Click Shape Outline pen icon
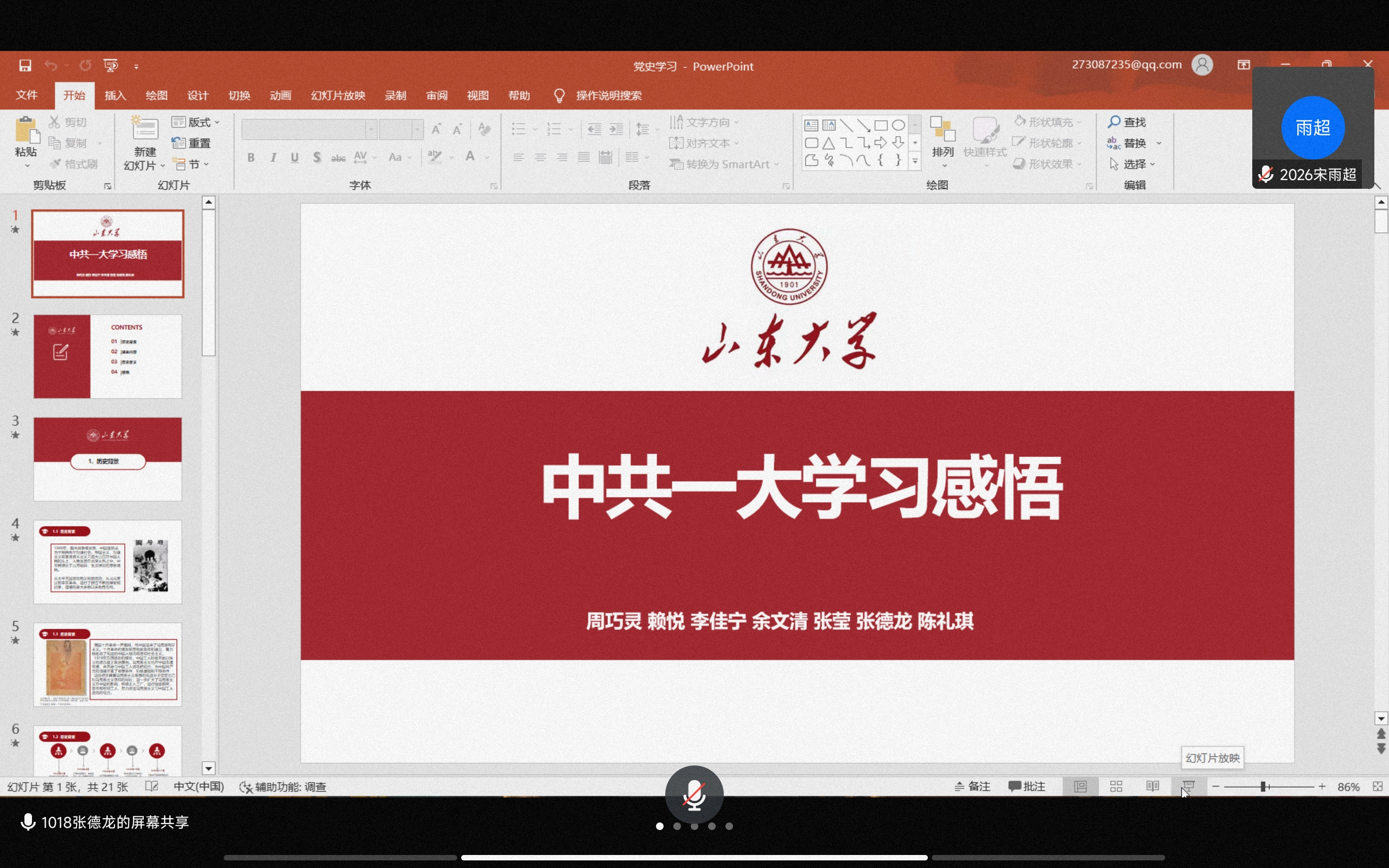The width and height of the screenshot is (1389, 868). [1020, 142]
